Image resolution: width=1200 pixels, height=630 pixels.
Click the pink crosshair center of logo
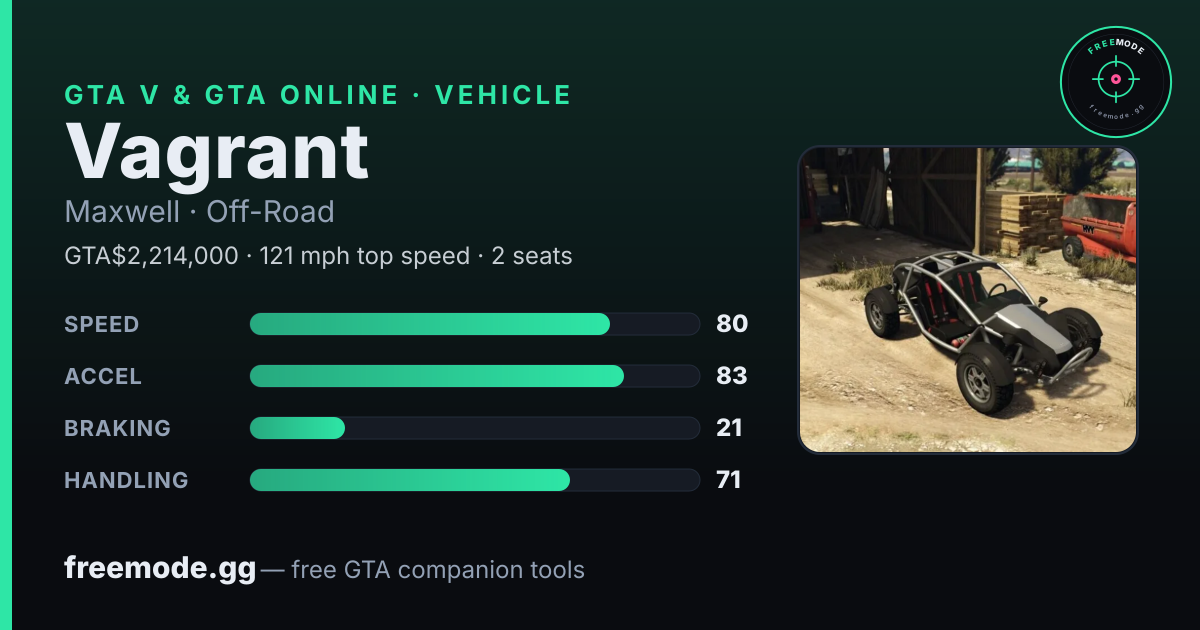[x=1115, y=79]
